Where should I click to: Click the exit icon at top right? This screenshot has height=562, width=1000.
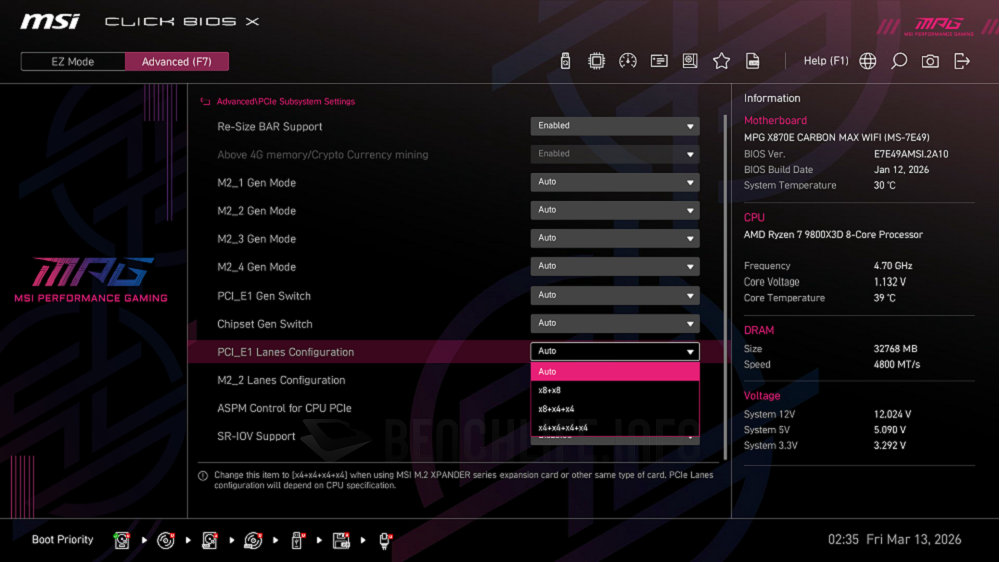coord(962,61)
